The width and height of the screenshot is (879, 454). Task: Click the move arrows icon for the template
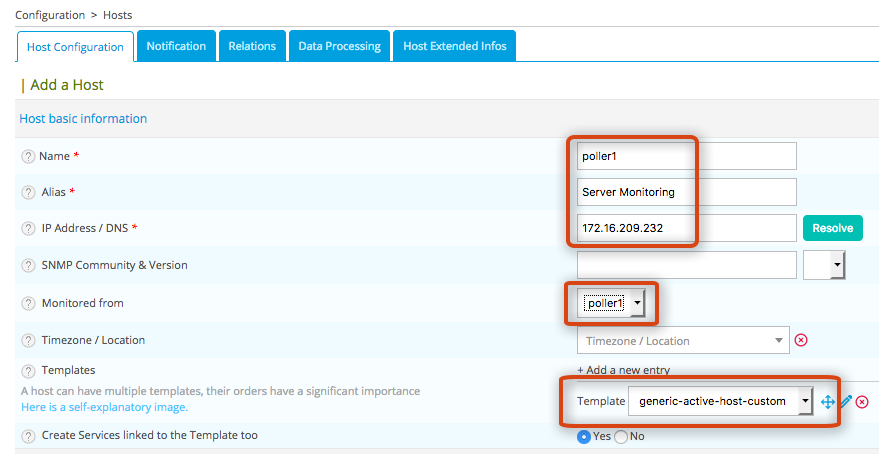pyautogui.click(x=828, y=402)
